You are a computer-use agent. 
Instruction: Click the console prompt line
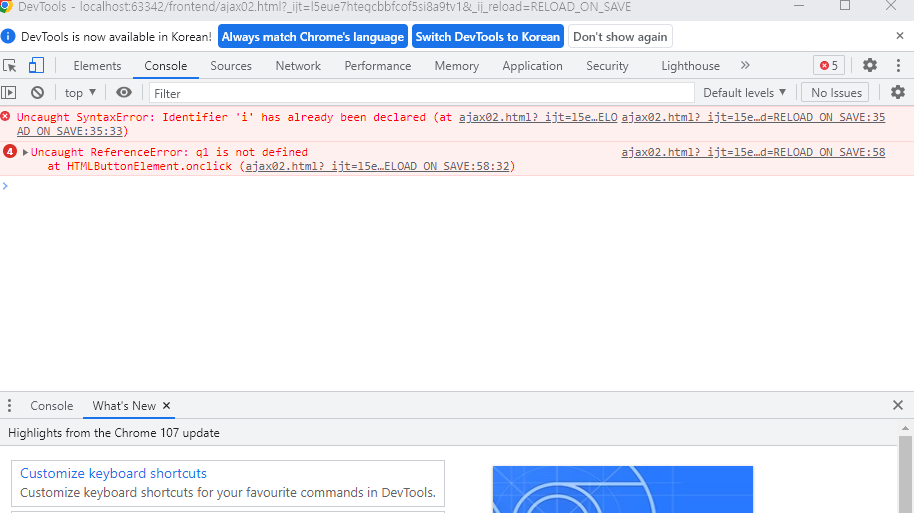click(x=457, y=186)
